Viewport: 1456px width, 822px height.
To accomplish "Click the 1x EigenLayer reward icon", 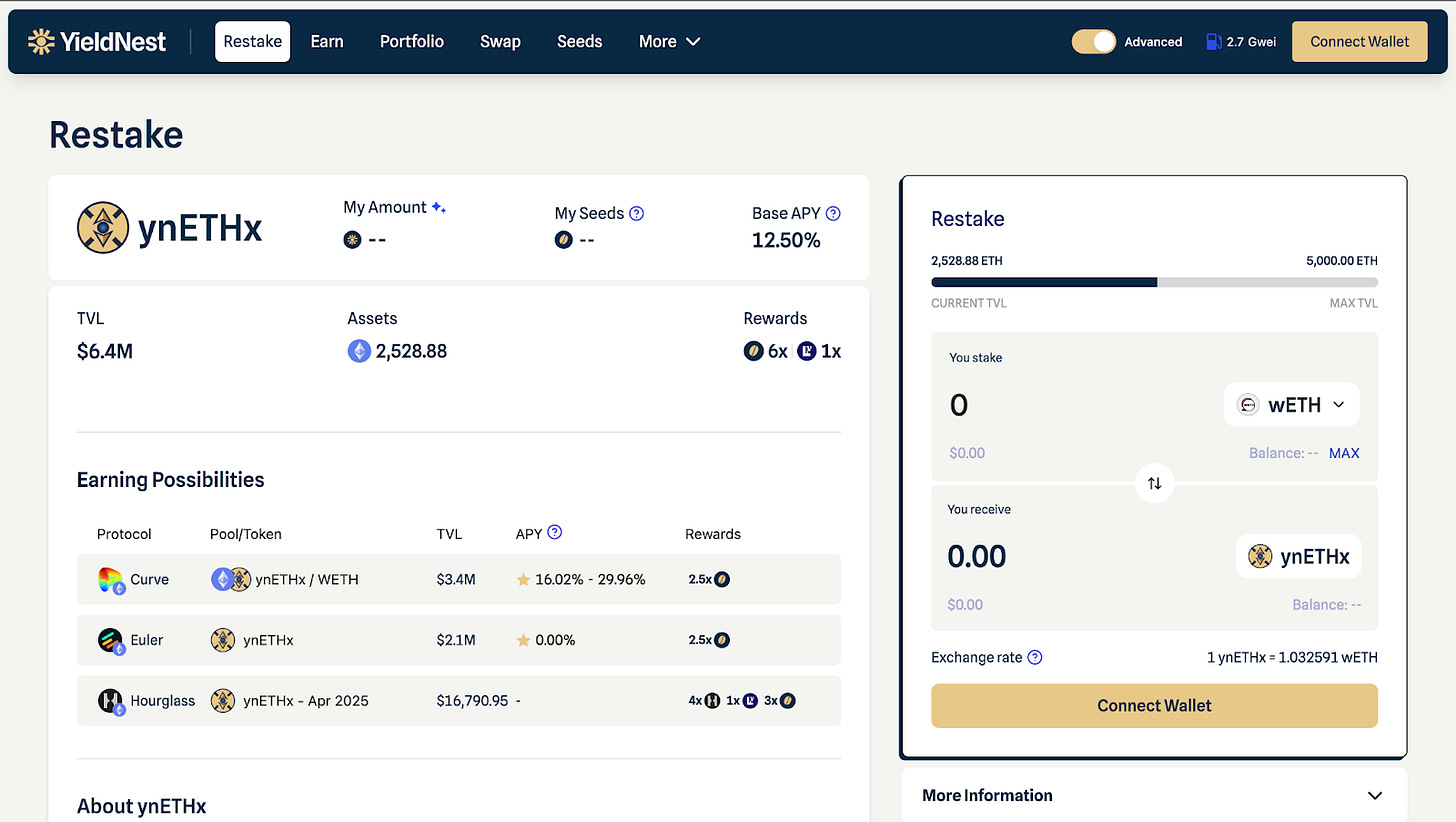I will (806, 351).
